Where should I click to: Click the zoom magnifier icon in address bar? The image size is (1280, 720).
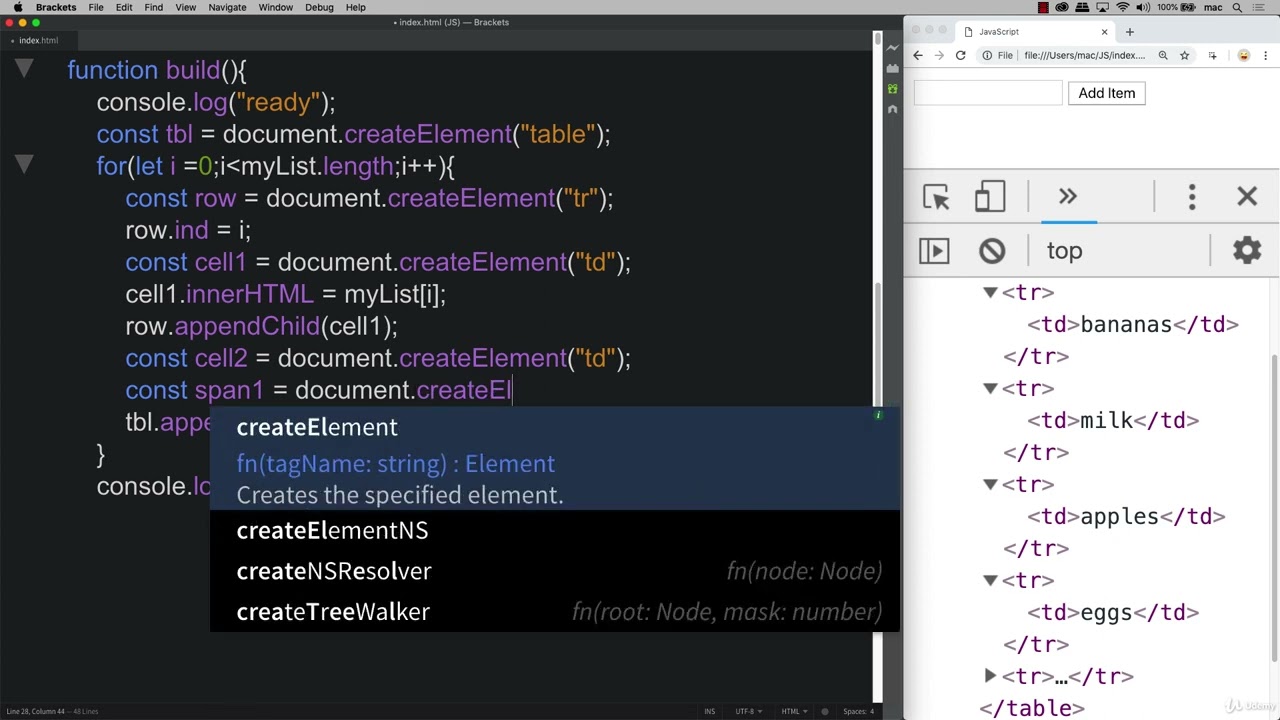1163,56
